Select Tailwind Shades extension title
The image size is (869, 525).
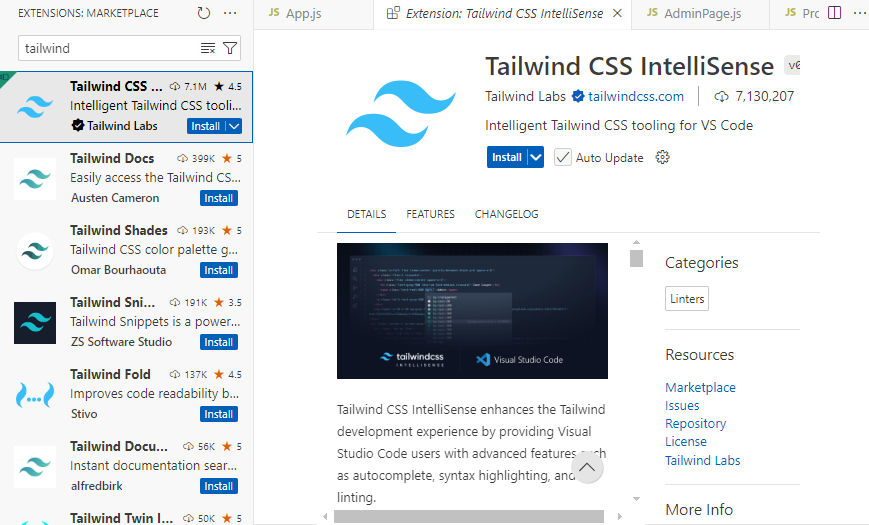point(119,231)
